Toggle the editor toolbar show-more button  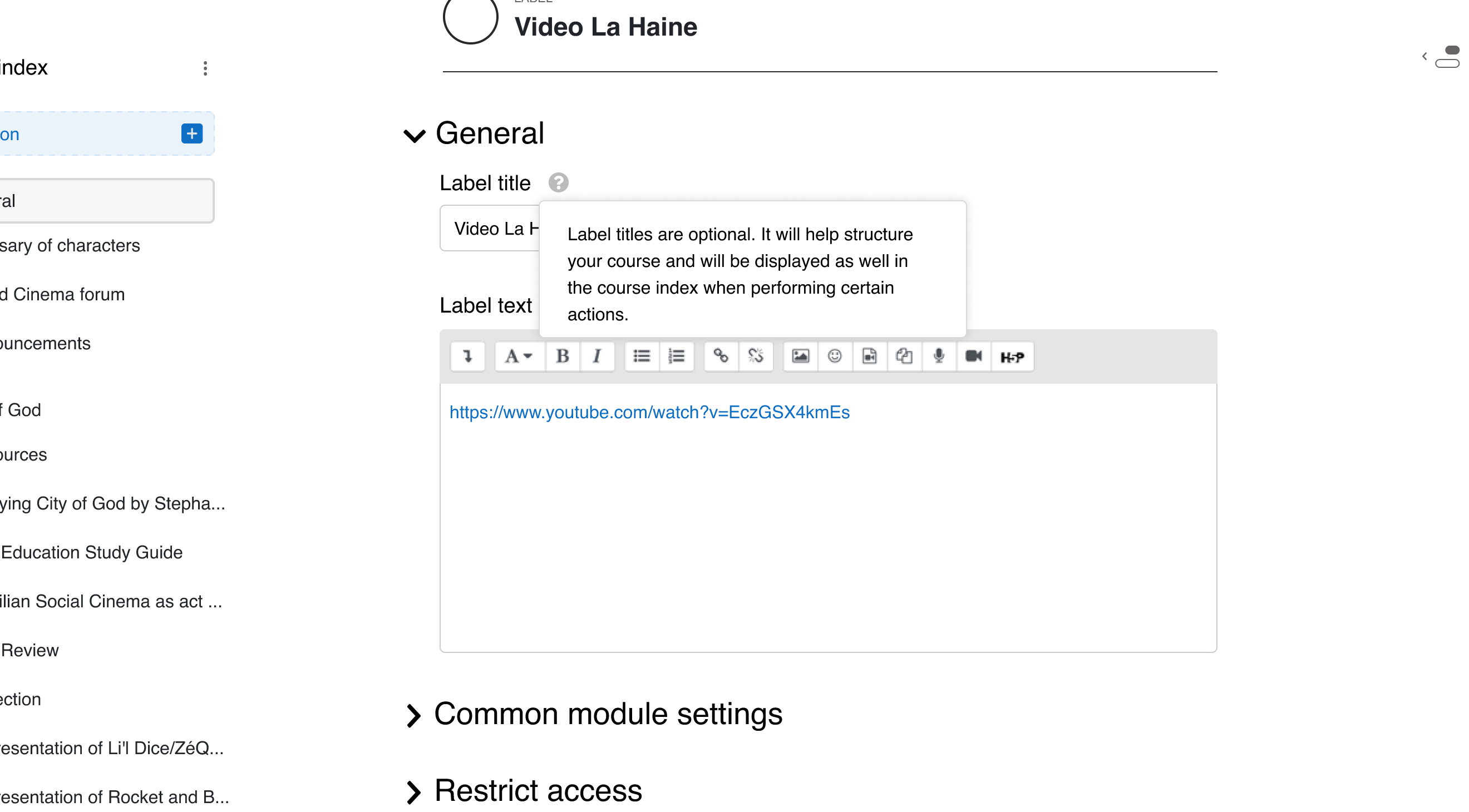point(467,356)
